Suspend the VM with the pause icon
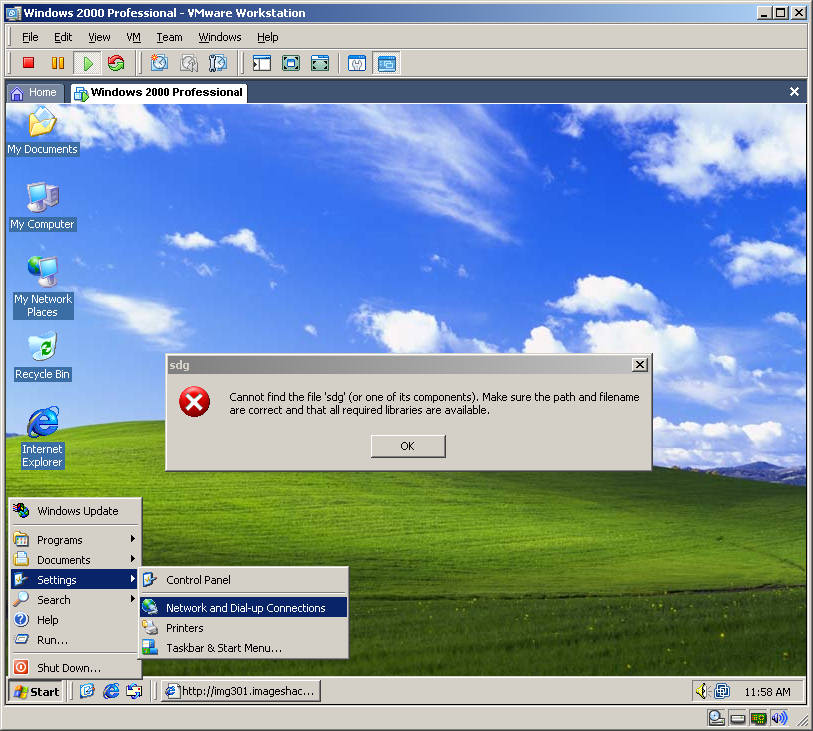813x731 pixels. (58, 63)
